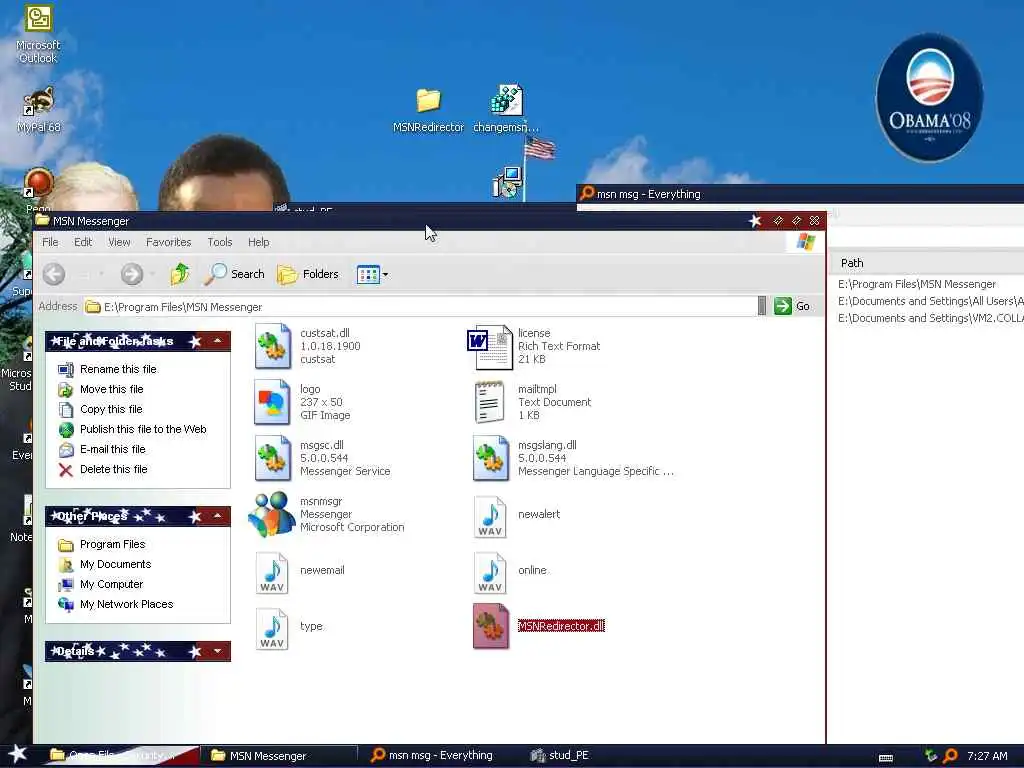Select the VM2.COLLA path result row
Screen dimensions: 1024x768
click(930, 318)
